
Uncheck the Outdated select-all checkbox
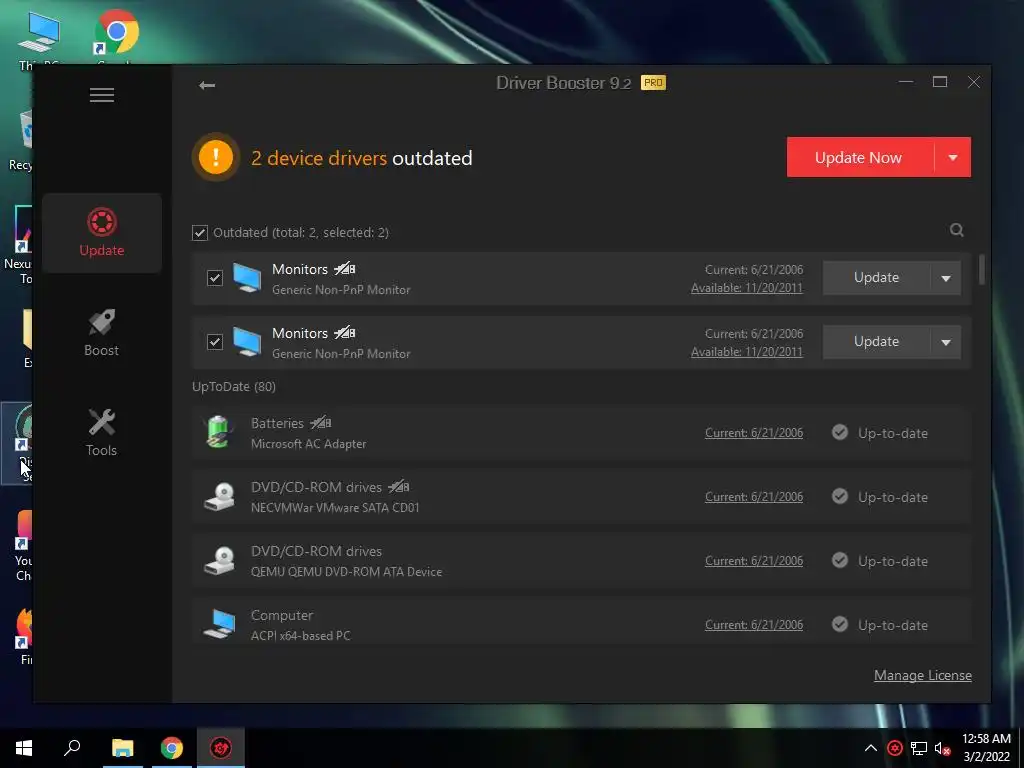[x=200, y=233]
